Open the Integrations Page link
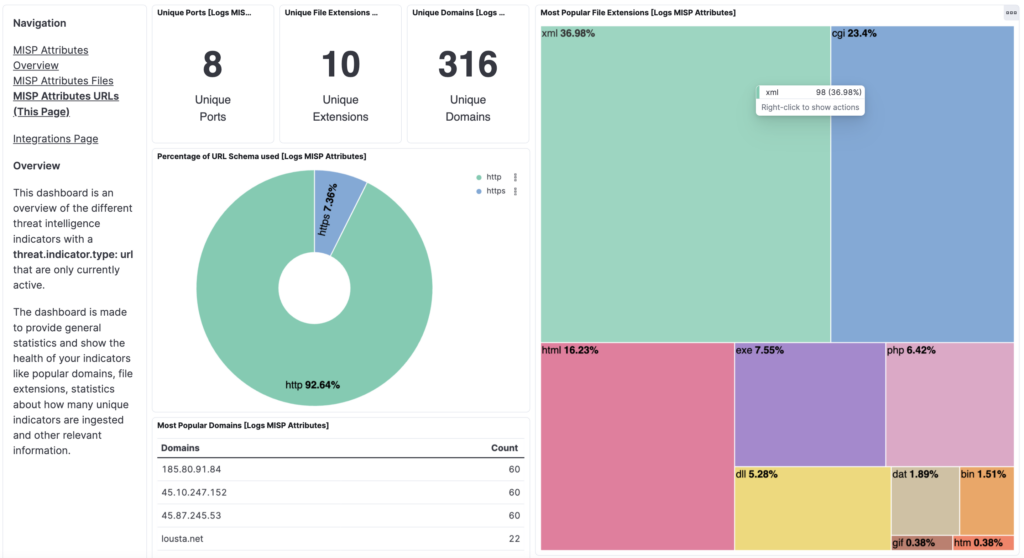This screenshot has width=1024, height=558. pyautogui.click(x=55, y=139)
